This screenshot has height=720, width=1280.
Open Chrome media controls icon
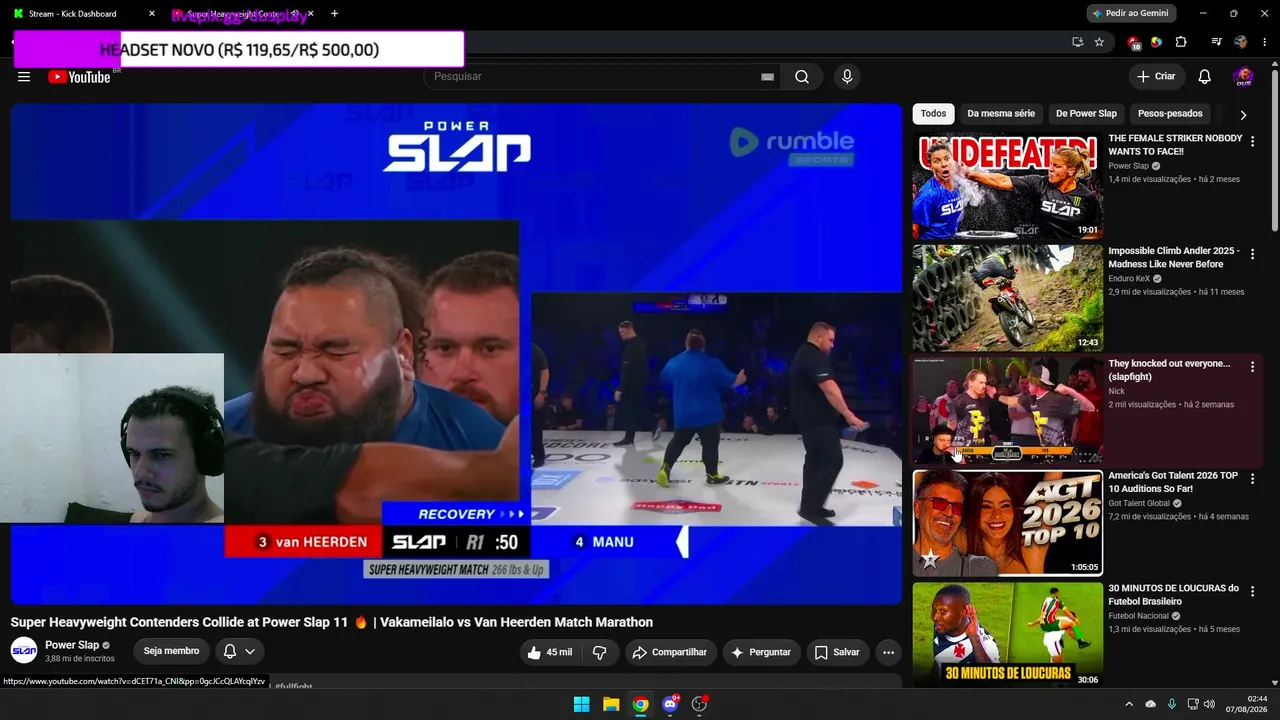click(1216, 42)
